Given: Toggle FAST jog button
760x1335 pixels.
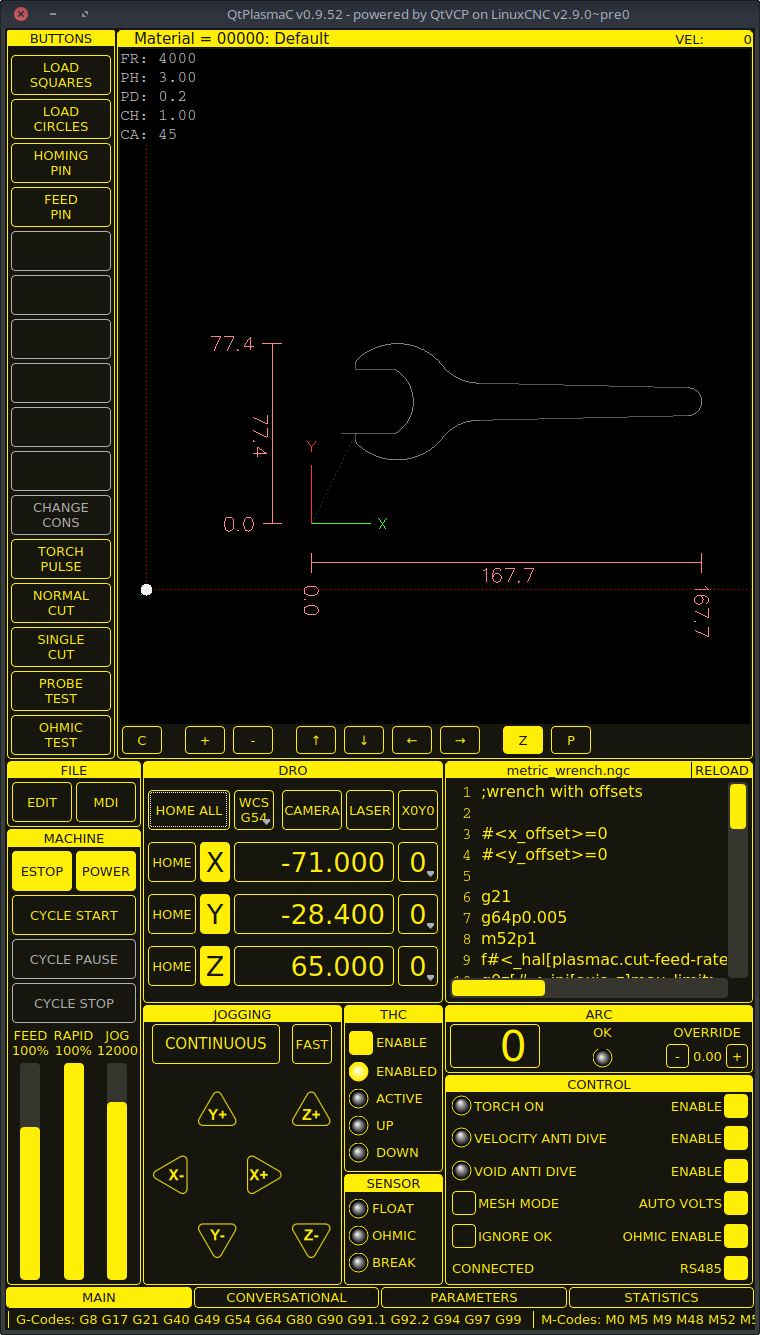Looking at the screenshot, I should tap(312, 1044).
